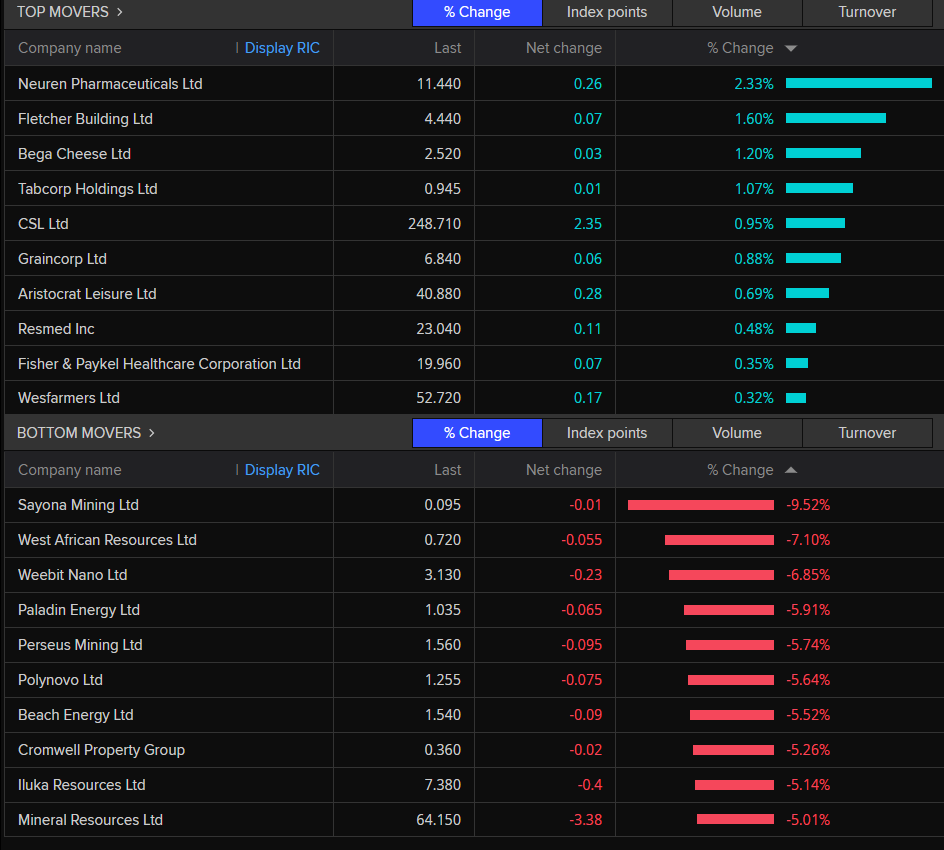Select Mineral Resources Ltd company name
This screenshot has height=850, width=944.
tap(90, 820)
